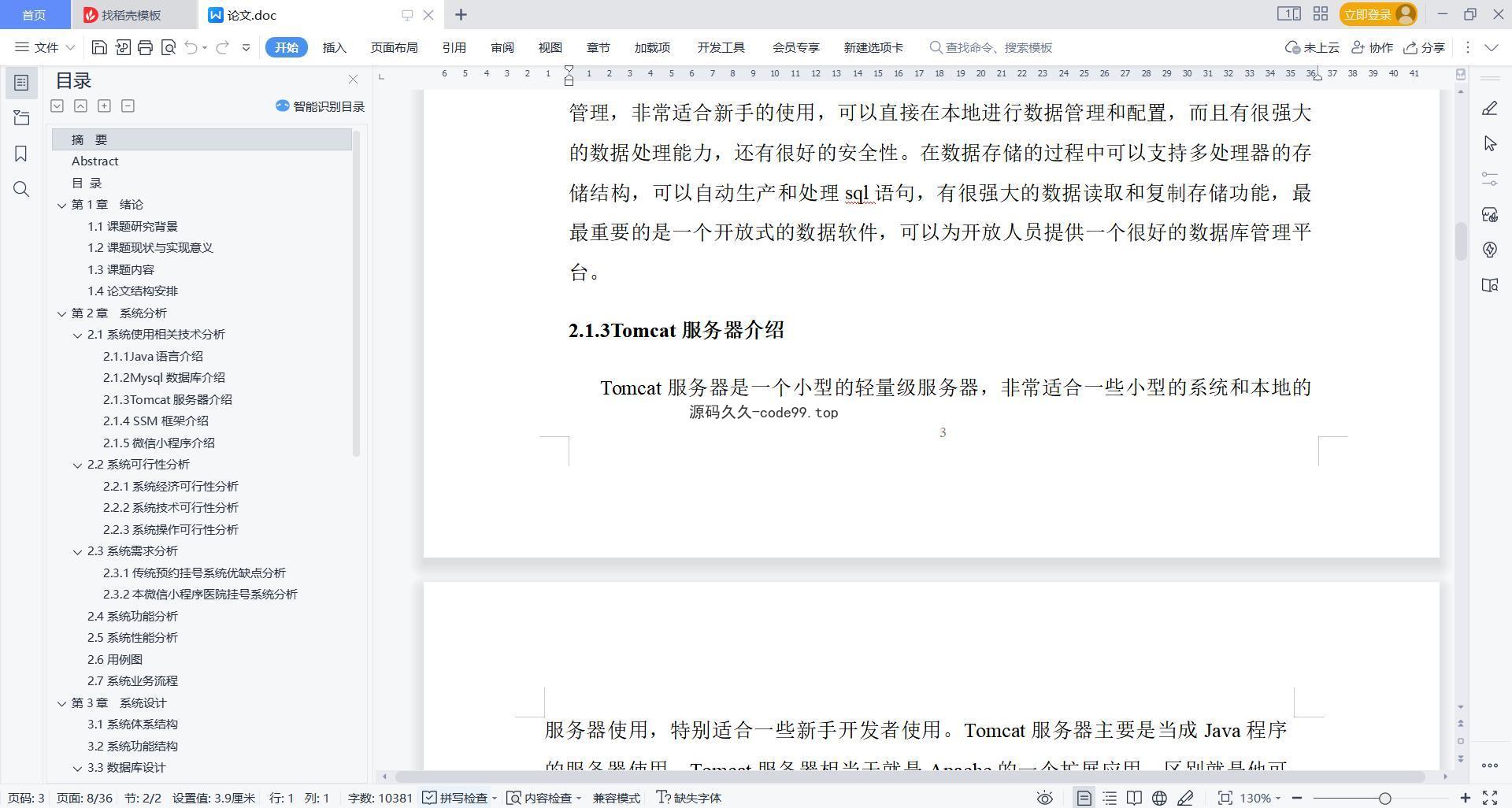Click the add heading plus icon
The width and height of the screenshot is (1512, 808).
tap(104, 106)
